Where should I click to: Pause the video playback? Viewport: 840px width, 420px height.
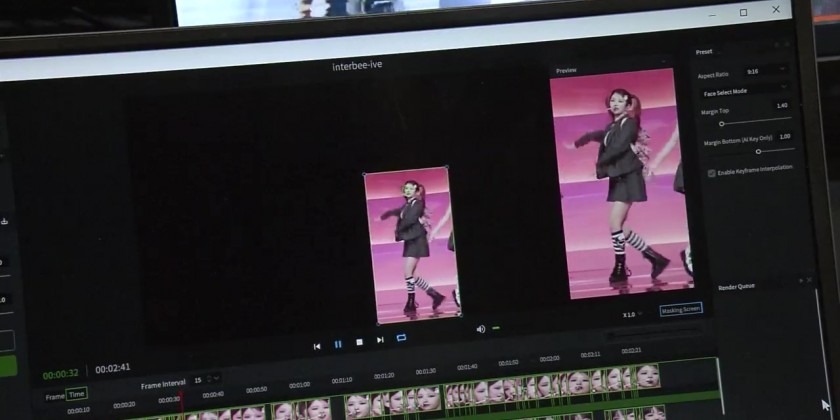tap(338, 344)
